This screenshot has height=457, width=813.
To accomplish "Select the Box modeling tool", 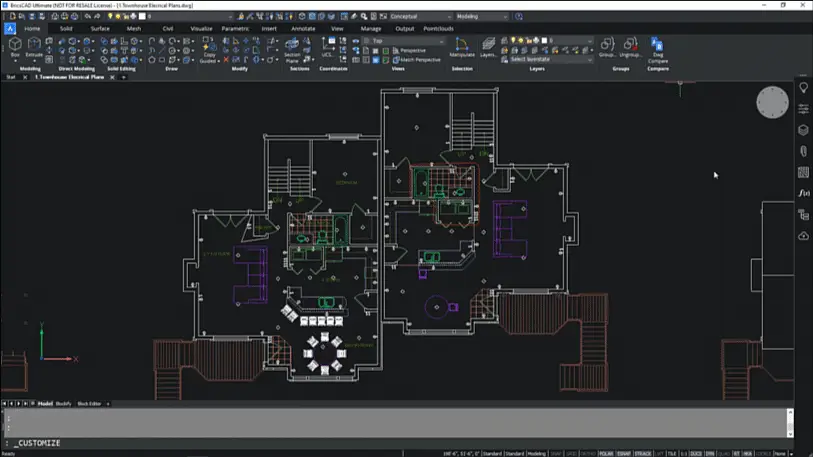I will (15, 47).
